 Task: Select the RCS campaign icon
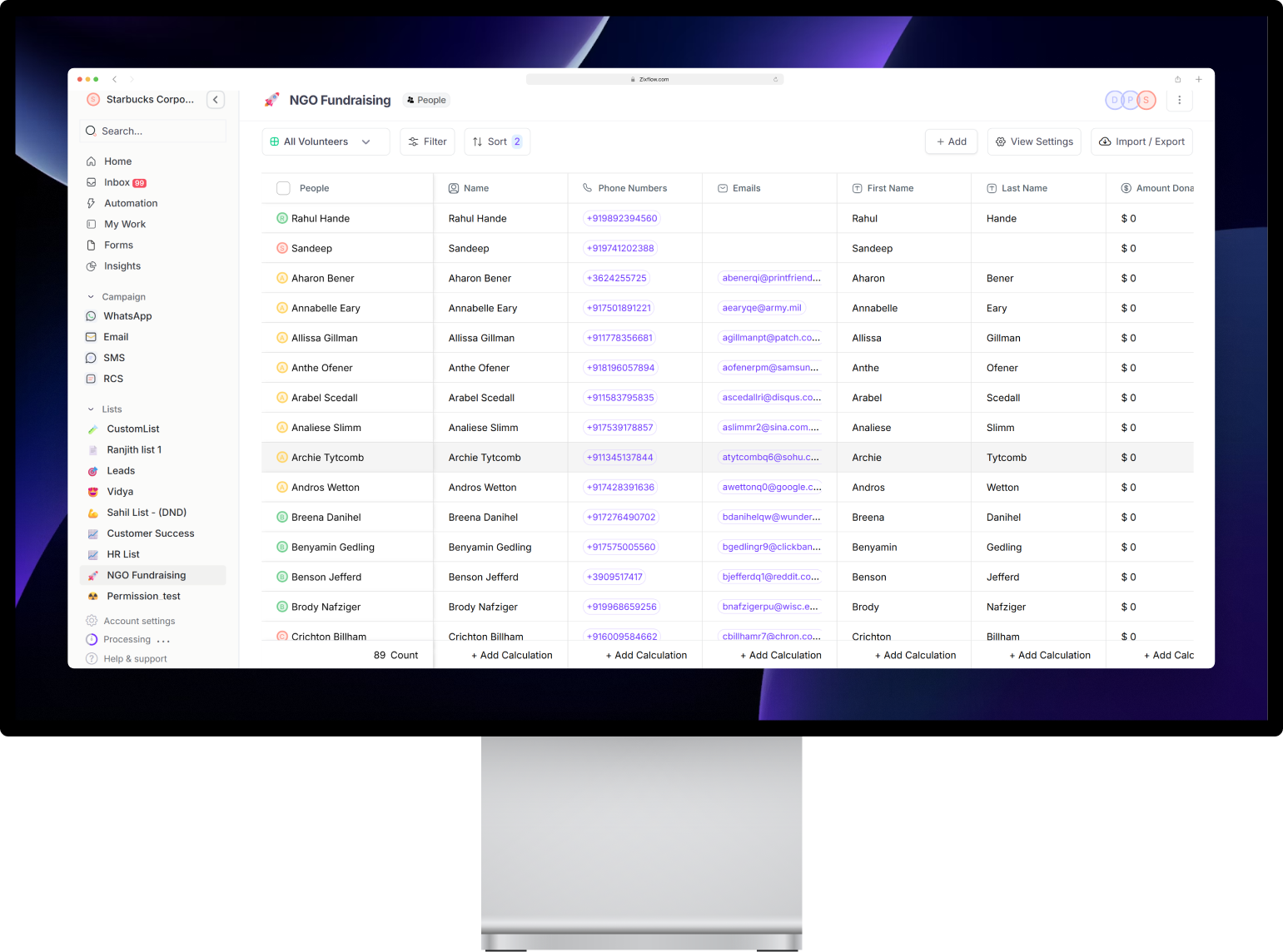tap(92, 379)
